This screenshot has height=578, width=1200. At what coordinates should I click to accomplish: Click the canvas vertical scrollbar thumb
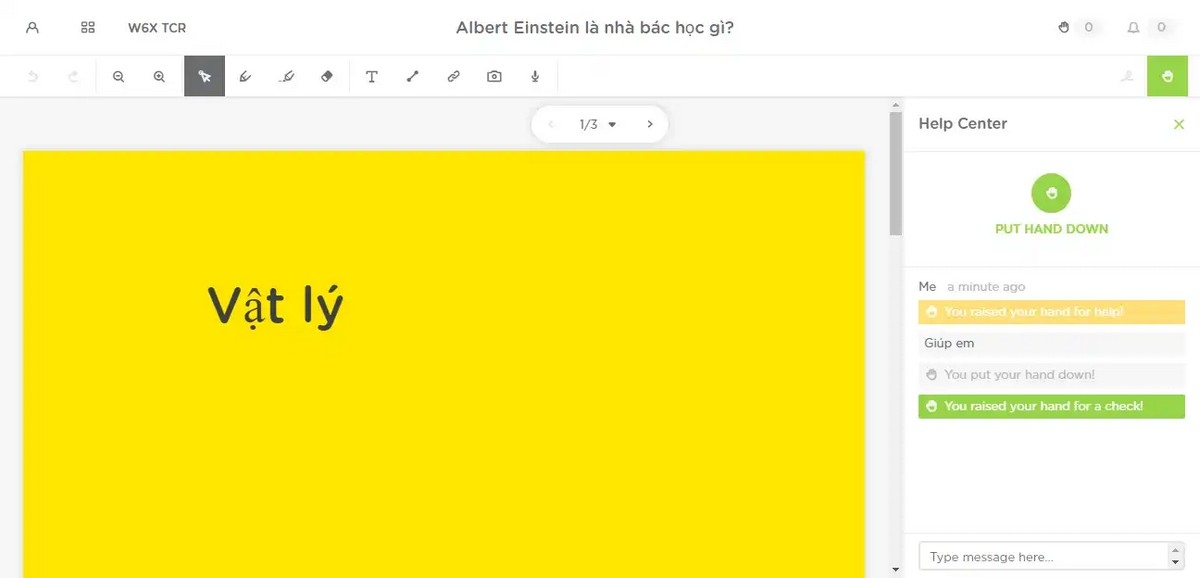coord(896,175)
